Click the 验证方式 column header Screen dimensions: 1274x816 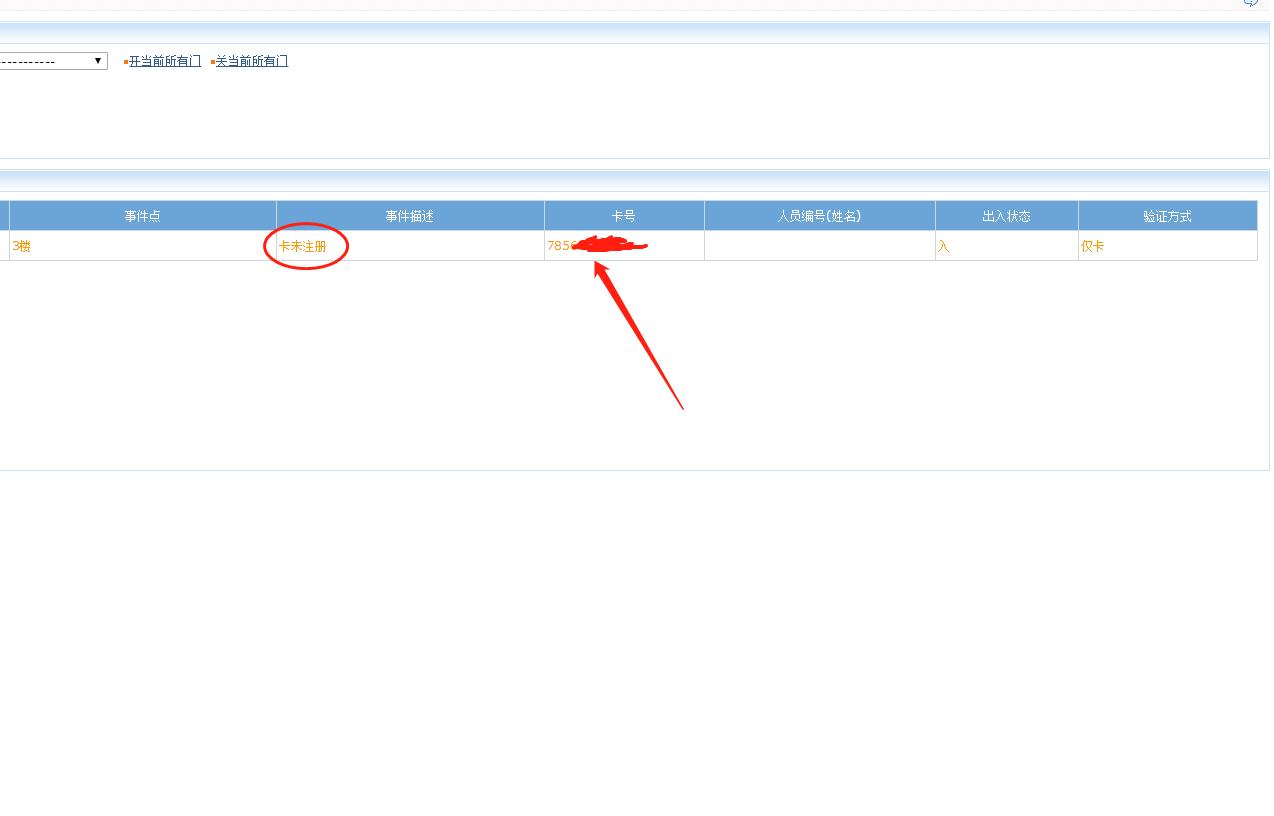coord(1168,216)
